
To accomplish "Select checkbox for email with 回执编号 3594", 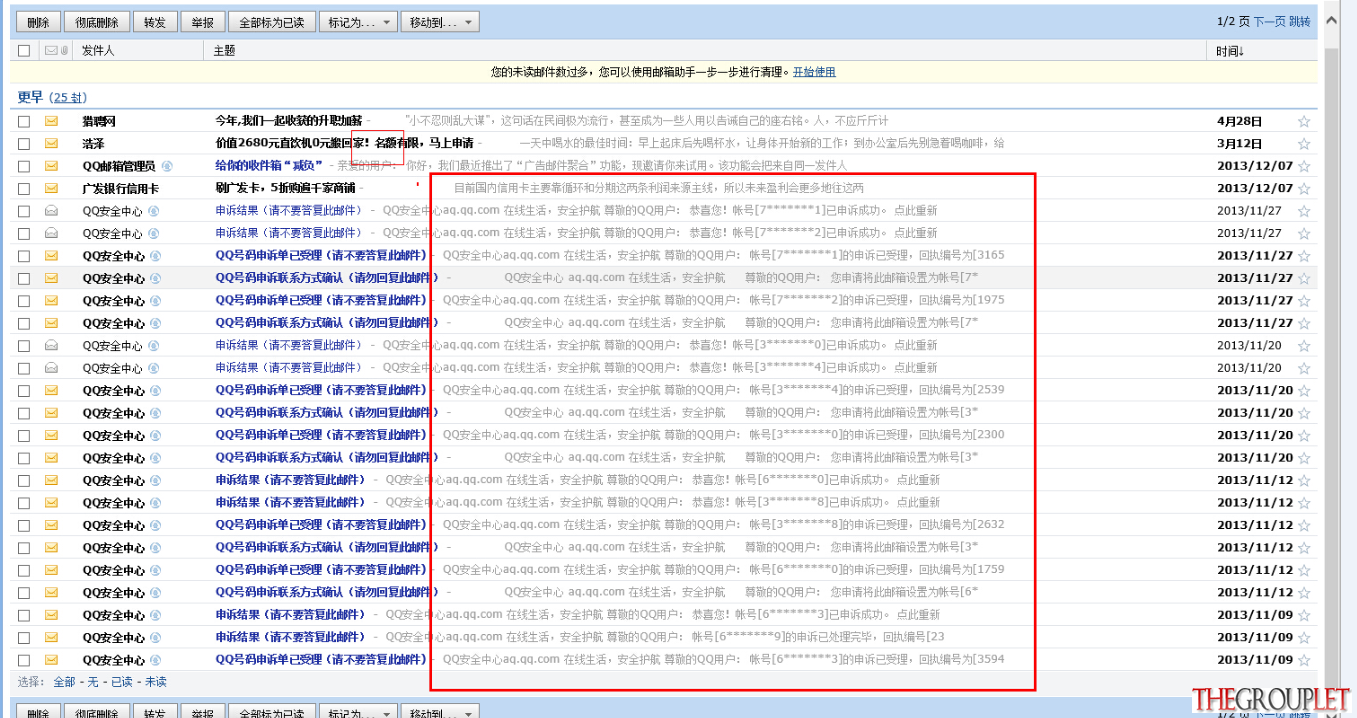I will coord(24,660).
